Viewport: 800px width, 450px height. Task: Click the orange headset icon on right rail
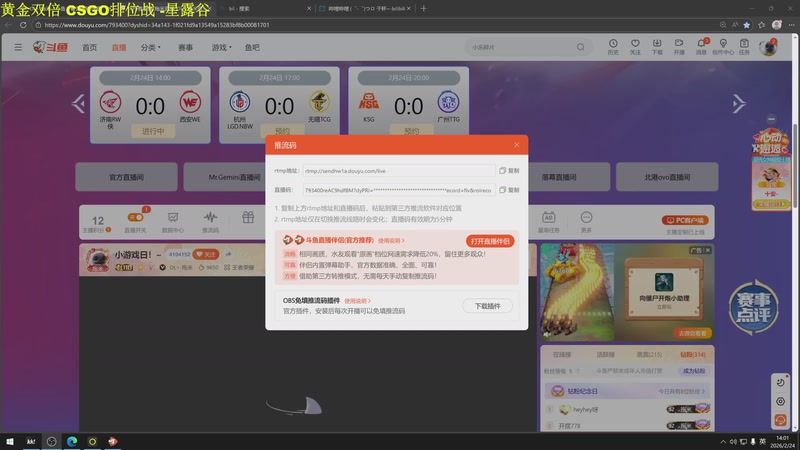click(780, 419)
